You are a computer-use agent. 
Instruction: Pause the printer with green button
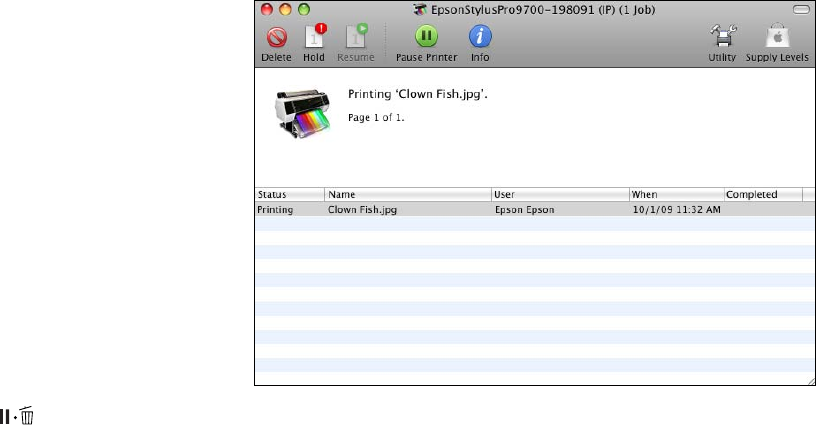(x=426, y=36)
